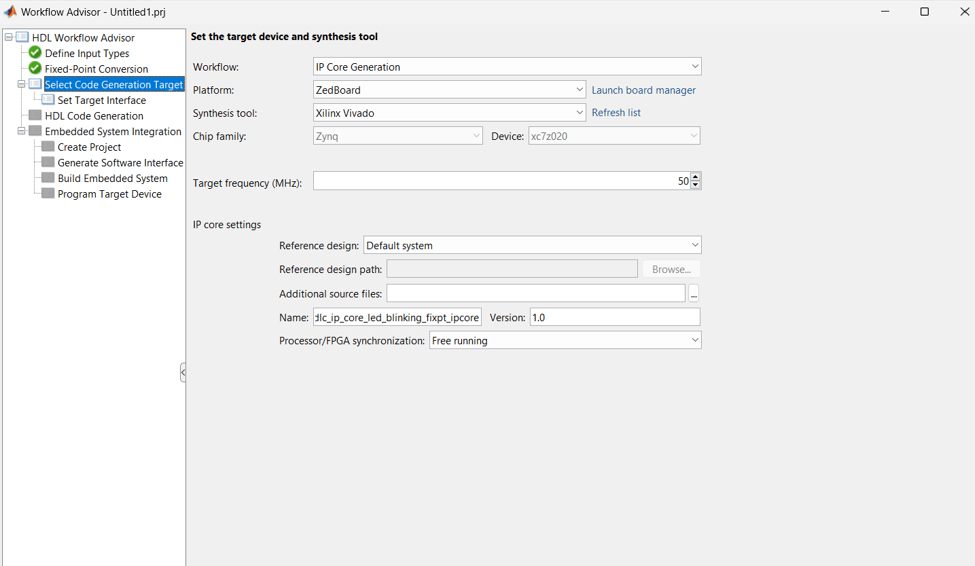Increase target frequency with the up arrow
The image size is (975, 566).
point(696,177)
